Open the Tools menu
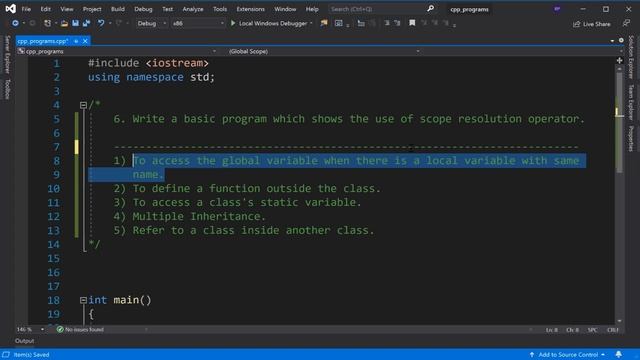The height and width of the screenshot is (360, 640). (x=220, y=9)
